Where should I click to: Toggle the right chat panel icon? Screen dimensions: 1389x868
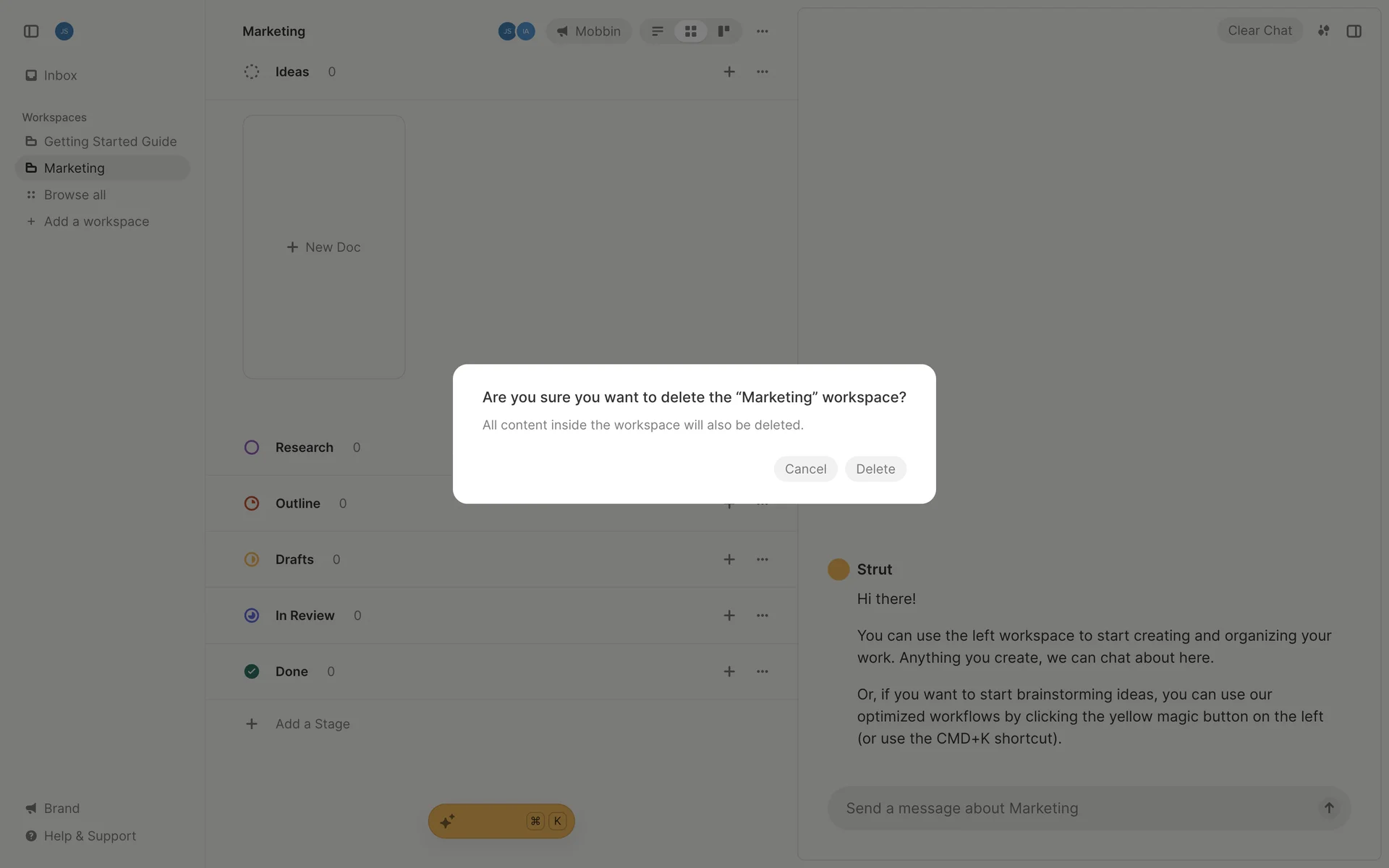1354,31
